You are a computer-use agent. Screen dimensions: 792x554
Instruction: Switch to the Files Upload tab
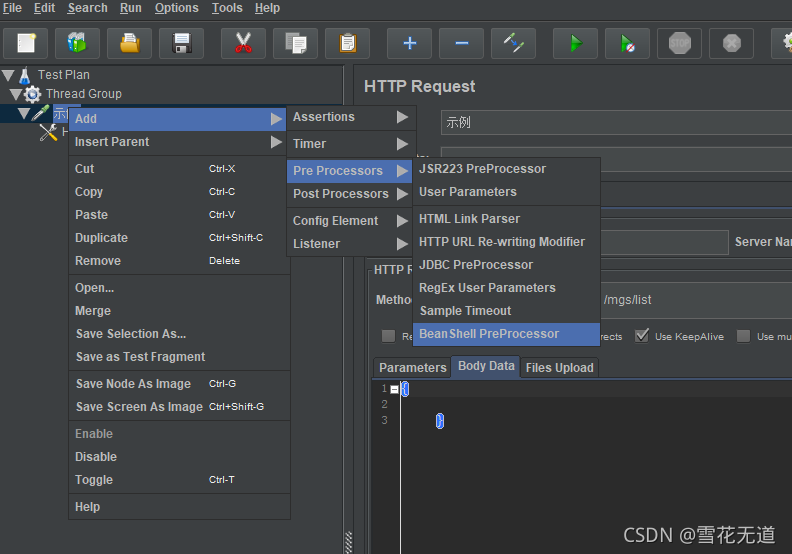click(559, 368)
